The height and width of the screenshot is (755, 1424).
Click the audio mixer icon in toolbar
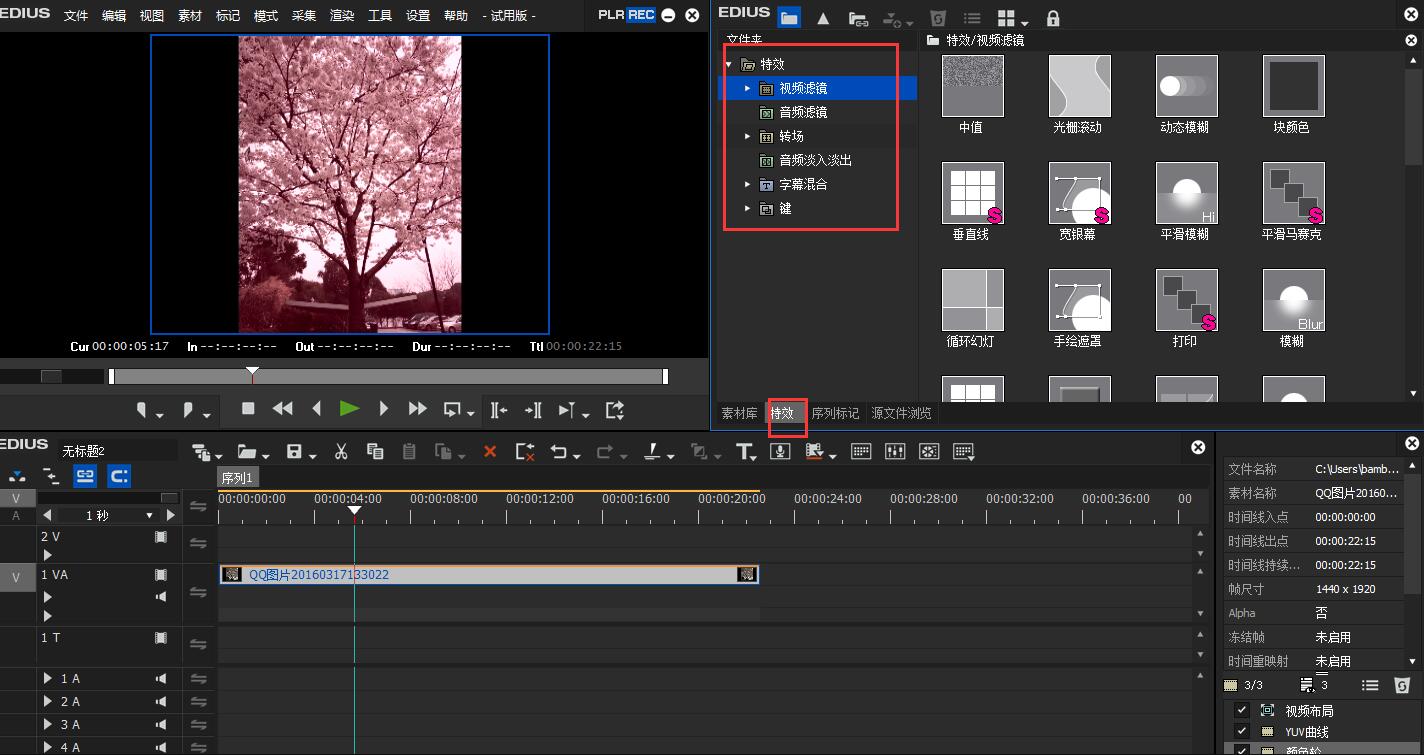pyautogui.click(x=894, y=452)
